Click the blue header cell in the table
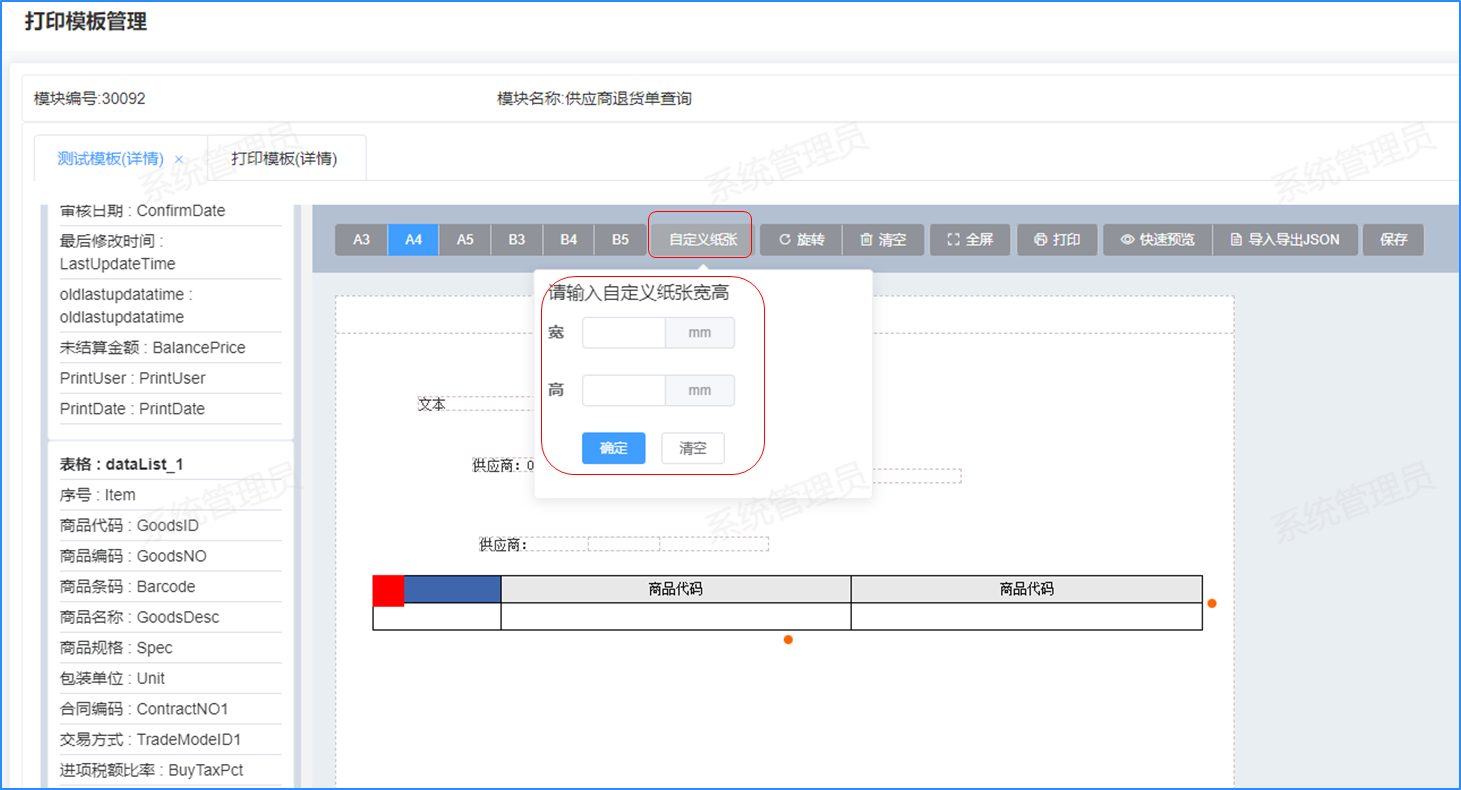 click(452, 589)
